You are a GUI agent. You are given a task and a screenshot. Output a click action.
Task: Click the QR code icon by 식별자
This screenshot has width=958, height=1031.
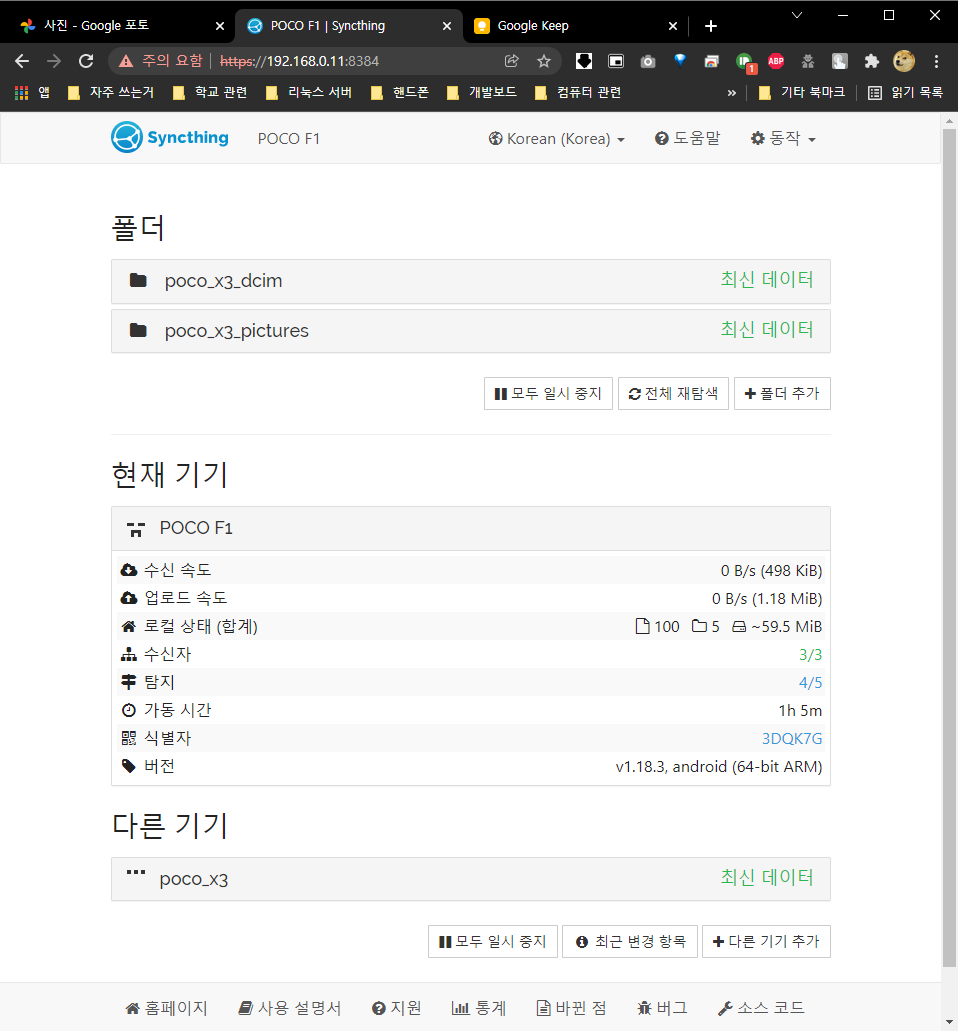(129, 738)
